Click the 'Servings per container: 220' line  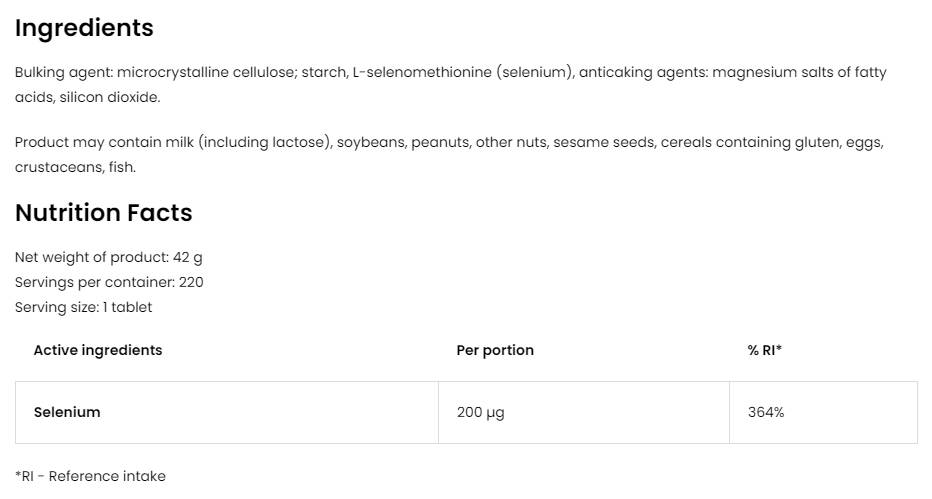(x=109, y=282)
